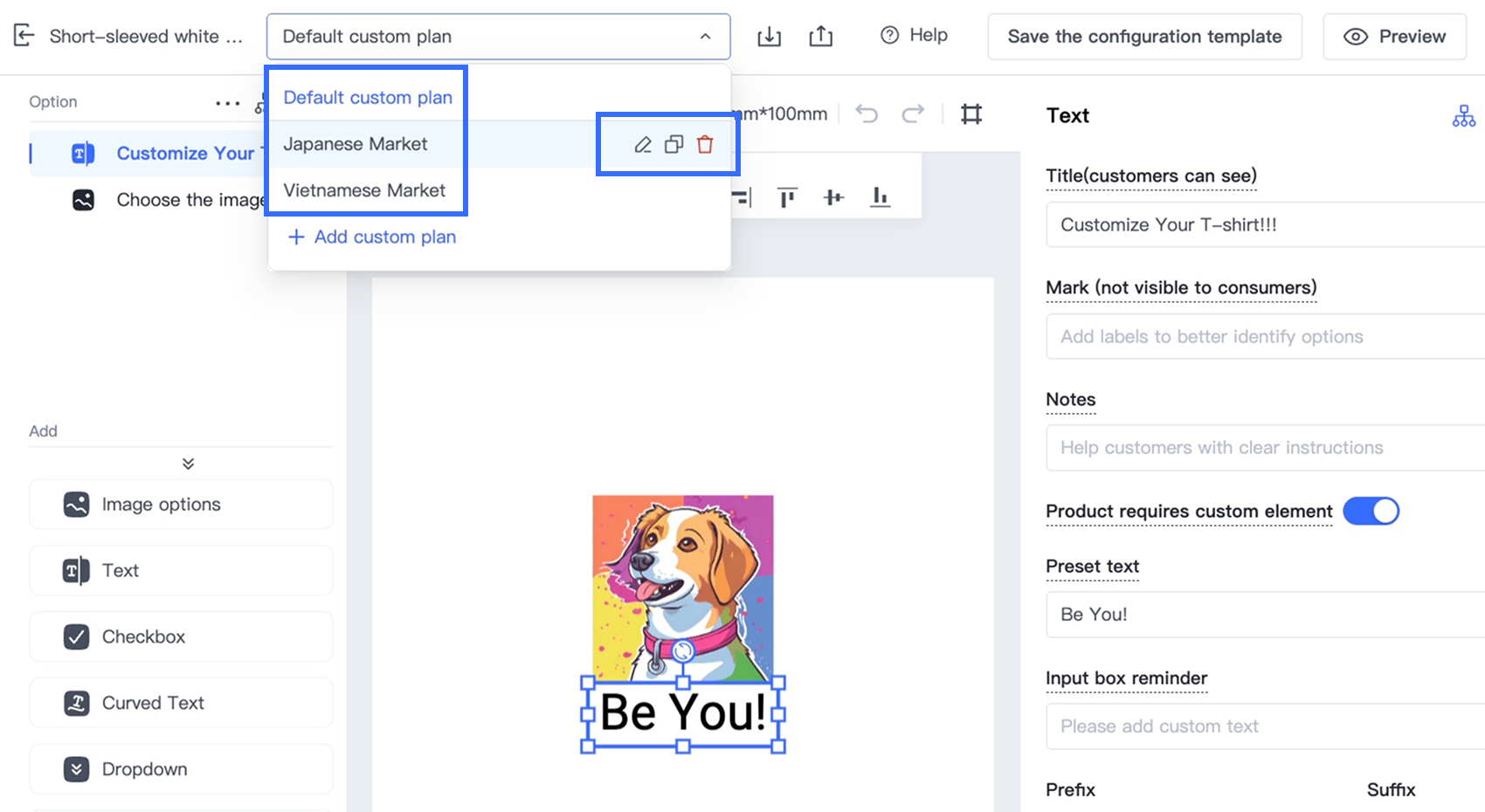Image resolution: width=1485 pixels, height=812 pixels.
Task: Open the Preview button
Action: 1394,37
